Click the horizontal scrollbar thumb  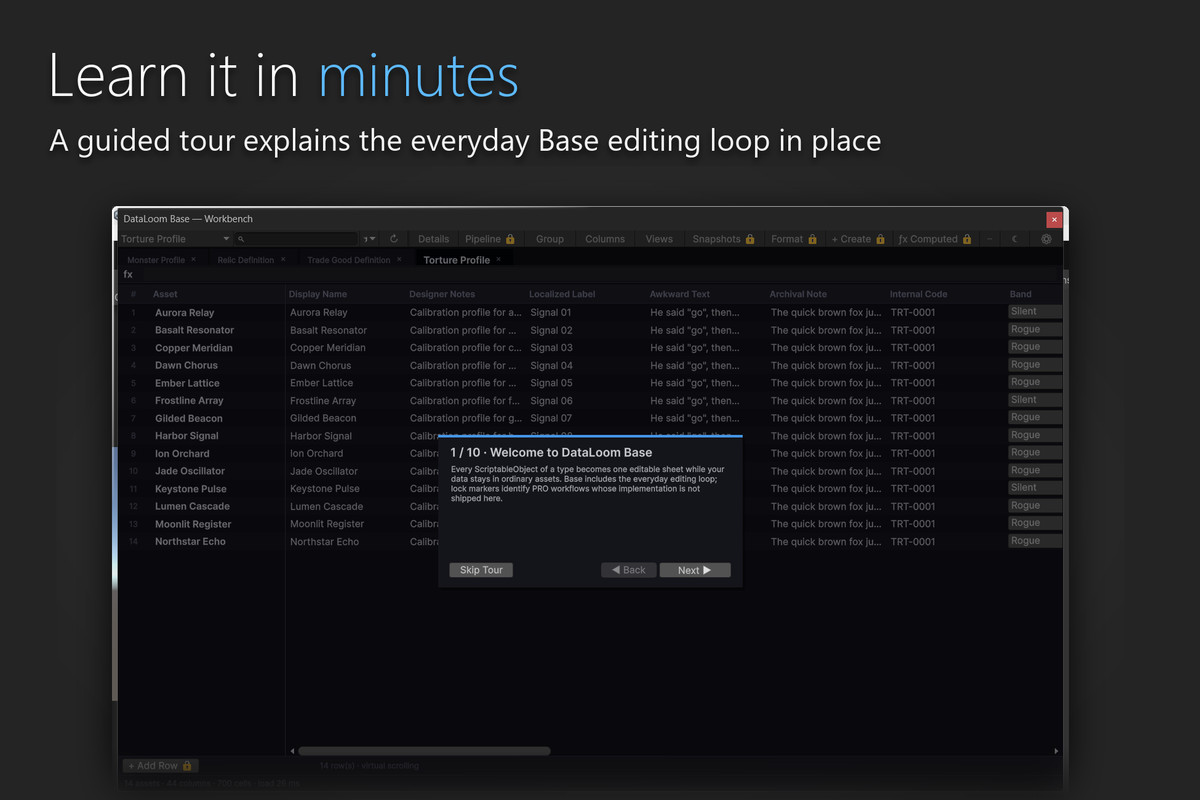point(424,751)
